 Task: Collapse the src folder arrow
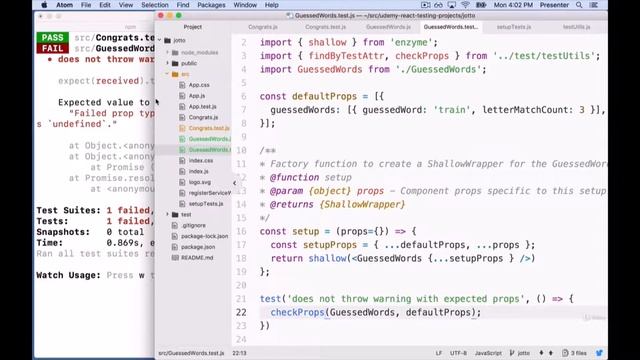pyautogui.click(x=167, y=74)
